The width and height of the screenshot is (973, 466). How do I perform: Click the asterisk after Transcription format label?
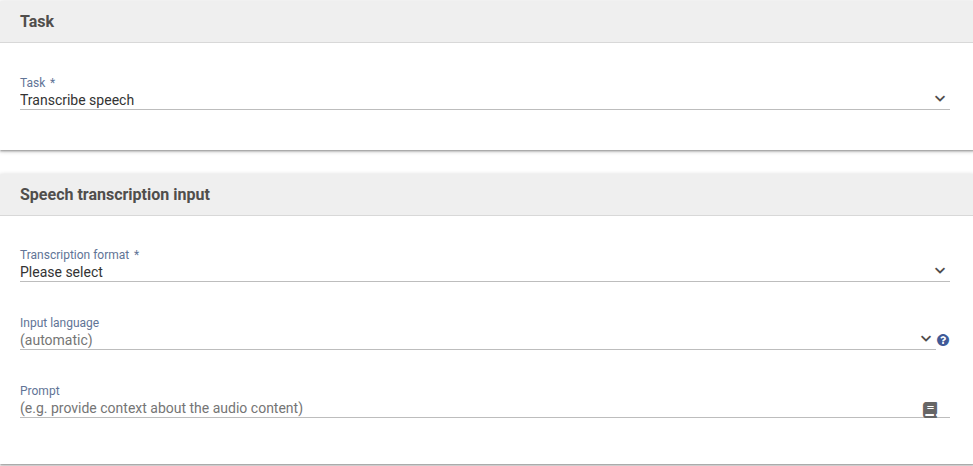136,254
